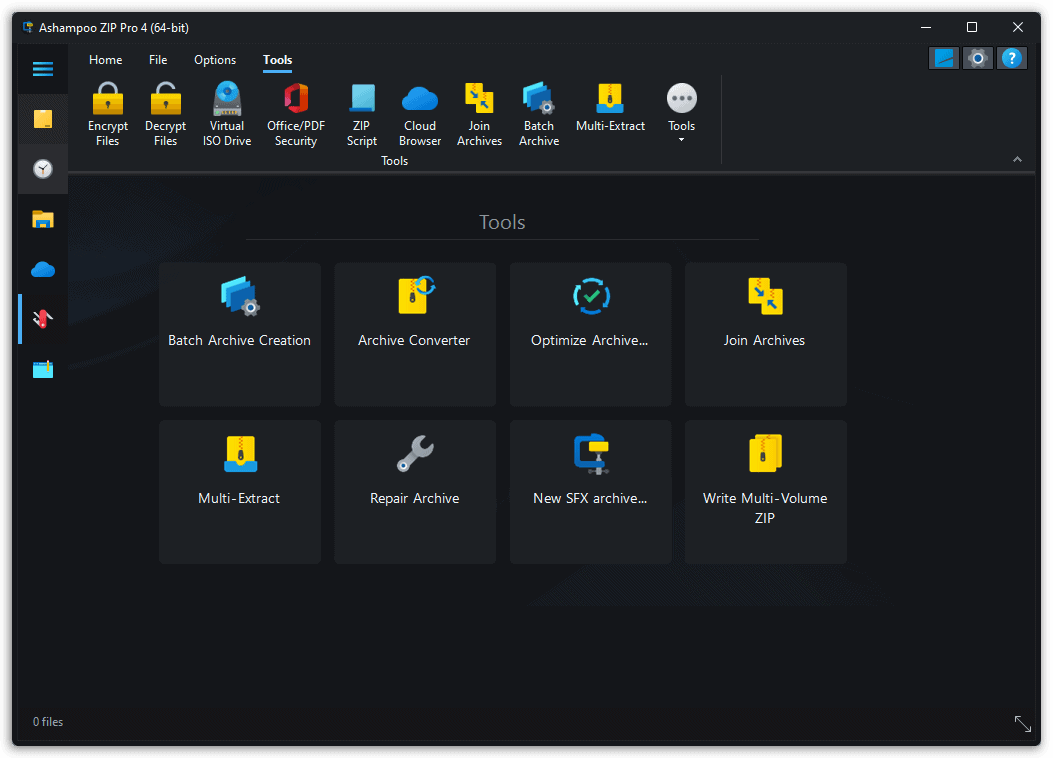Open help question mark icon

click(x=1011, y=58)
